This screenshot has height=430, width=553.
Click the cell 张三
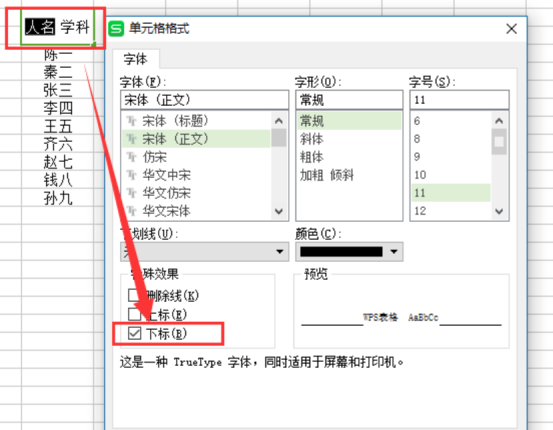[57, 90]
